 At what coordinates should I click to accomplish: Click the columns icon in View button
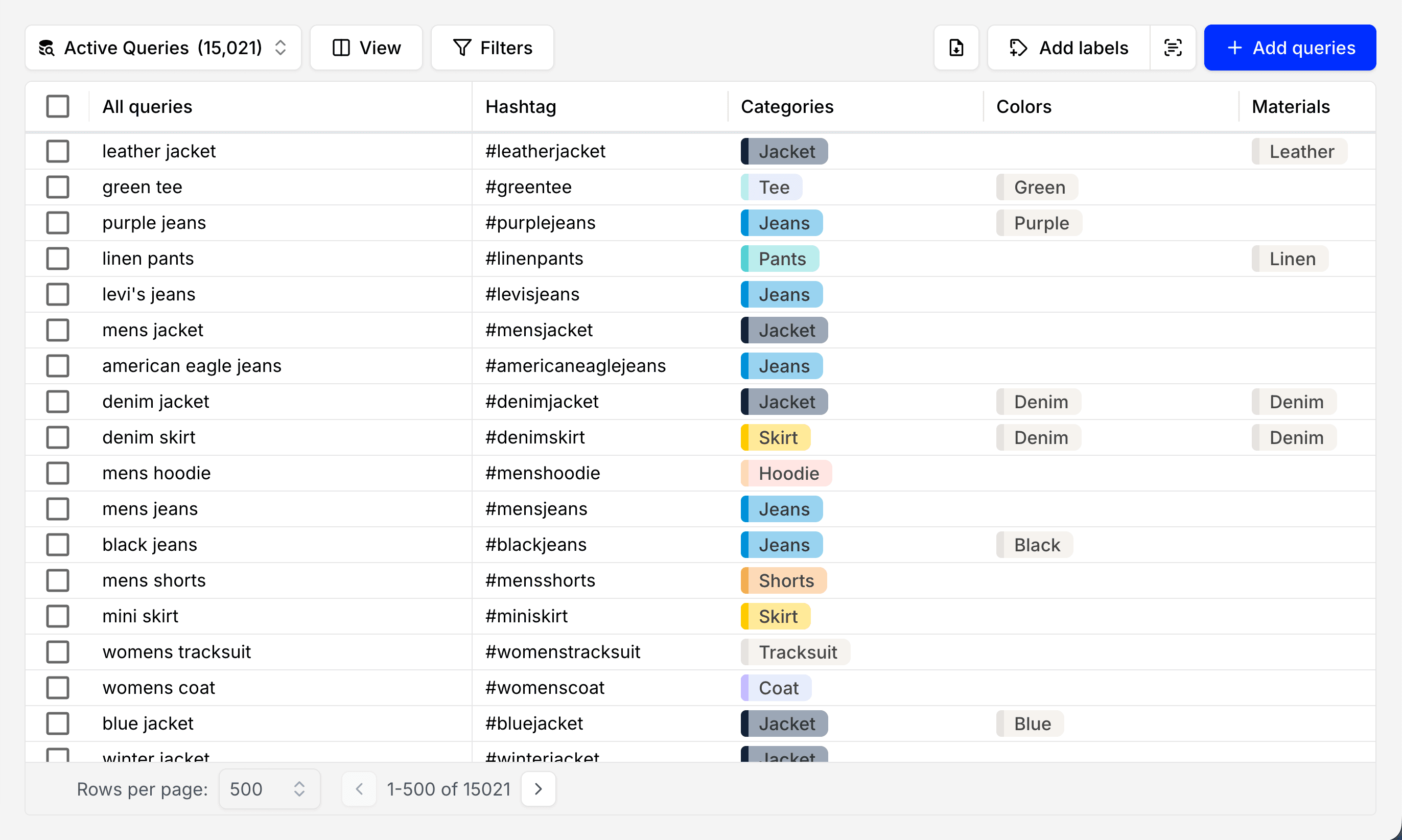click(341, 48)
